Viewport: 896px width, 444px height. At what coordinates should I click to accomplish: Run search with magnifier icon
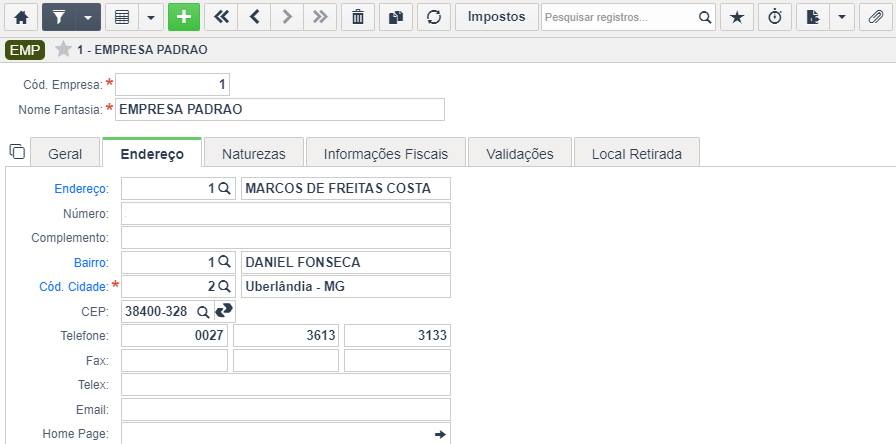tap(706, 17)
